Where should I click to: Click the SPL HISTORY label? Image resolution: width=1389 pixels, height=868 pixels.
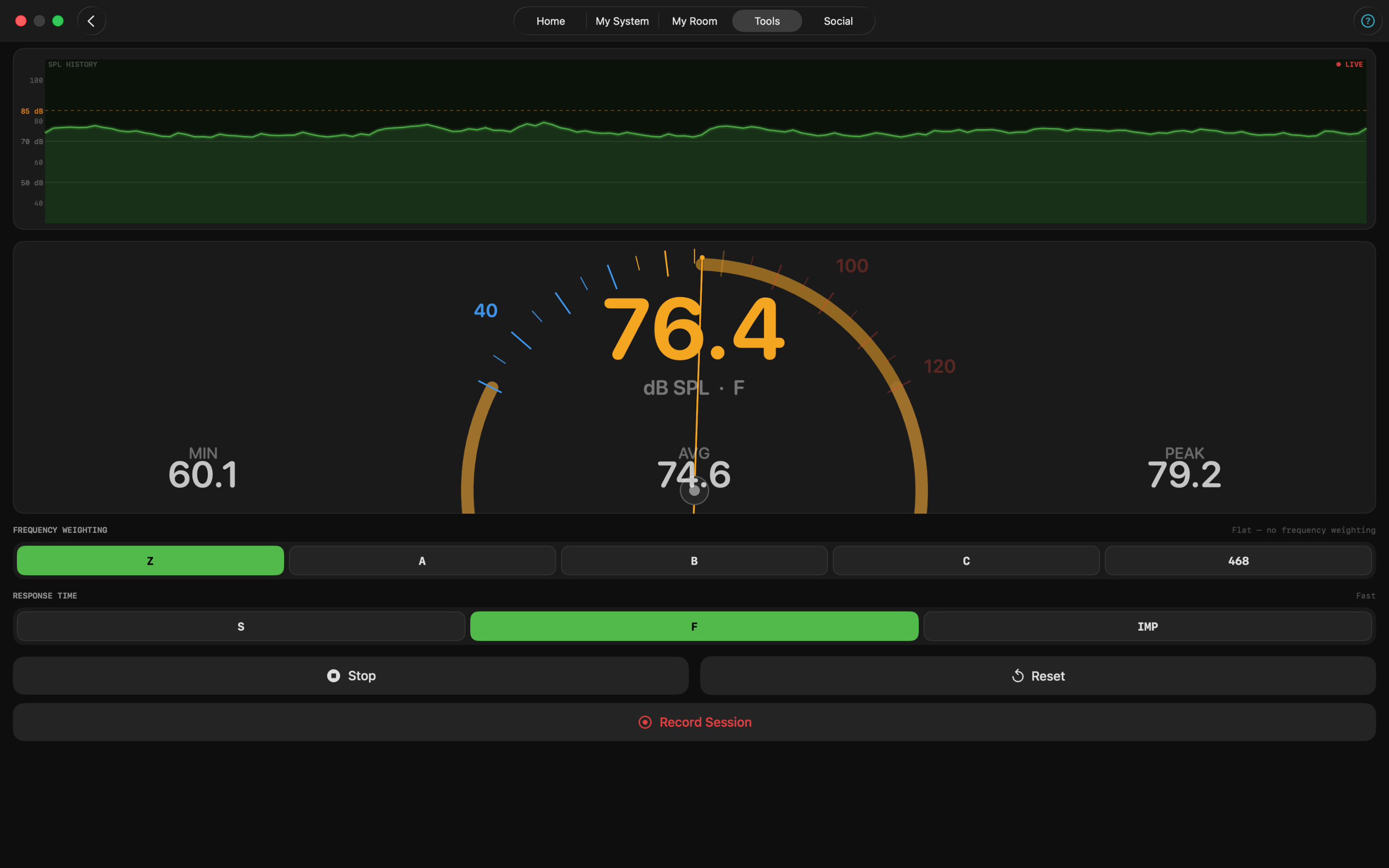(73, 64)
